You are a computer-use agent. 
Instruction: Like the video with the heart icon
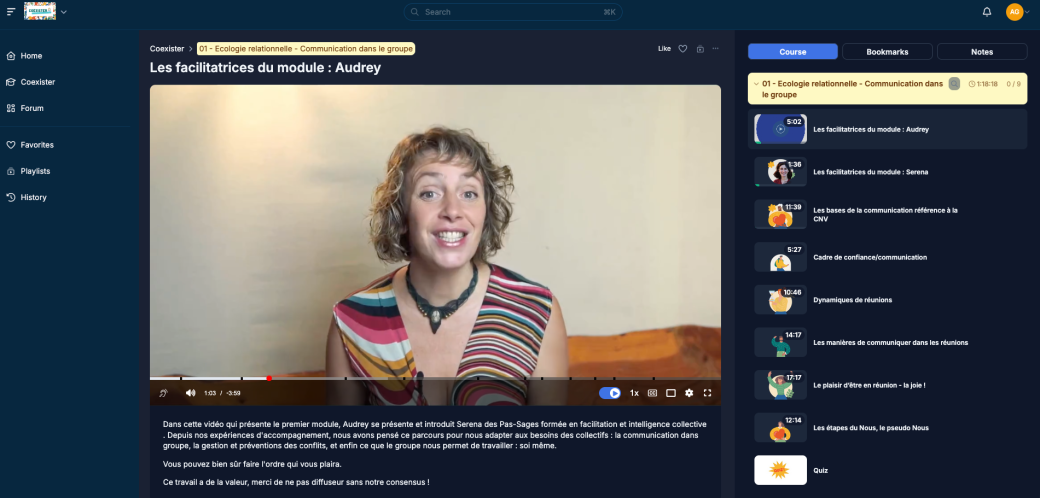click(x=683, y=49)
